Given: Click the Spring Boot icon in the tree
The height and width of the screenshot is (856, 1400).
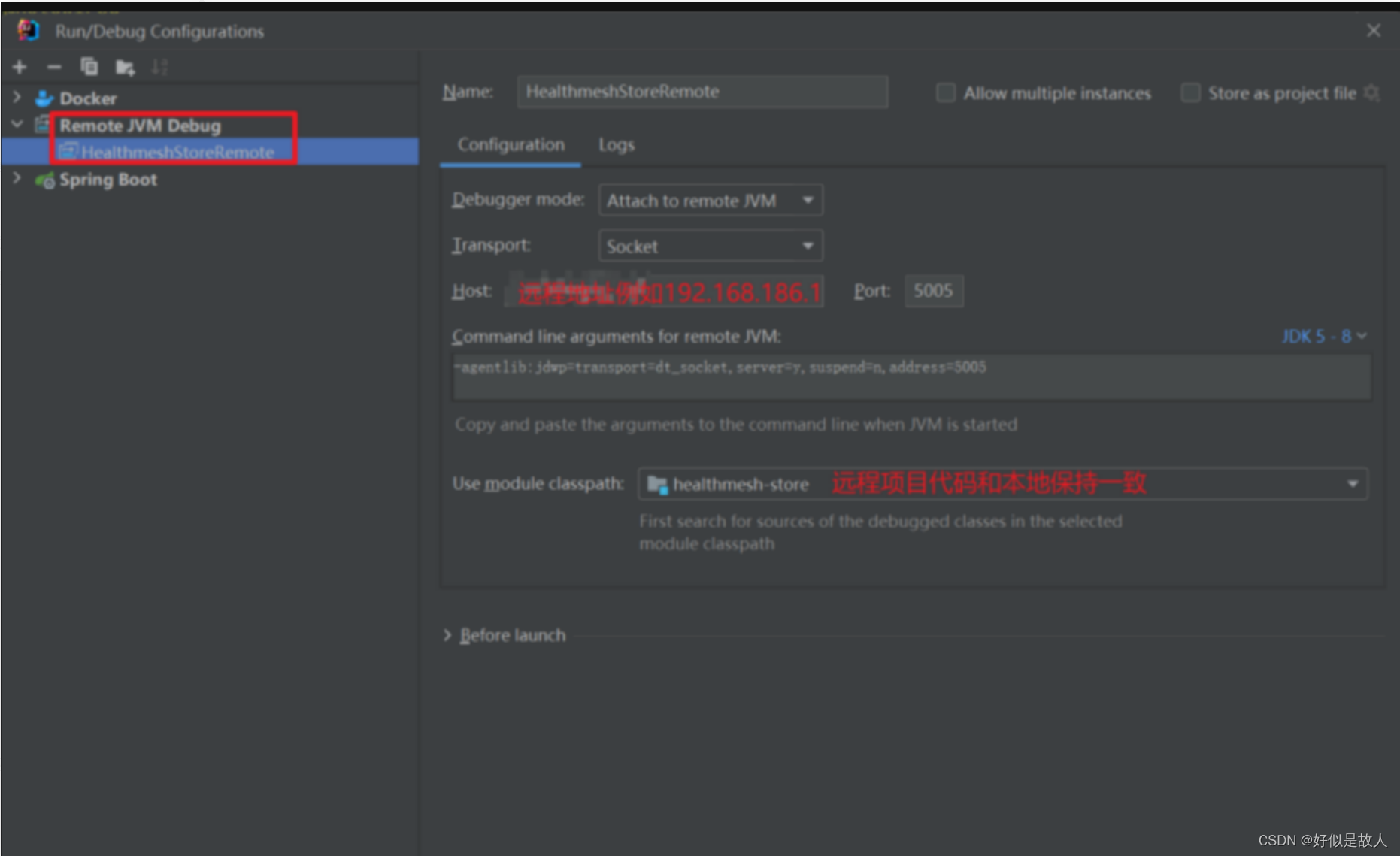Looking at the screenshot, I should click(x=44, y=180).
